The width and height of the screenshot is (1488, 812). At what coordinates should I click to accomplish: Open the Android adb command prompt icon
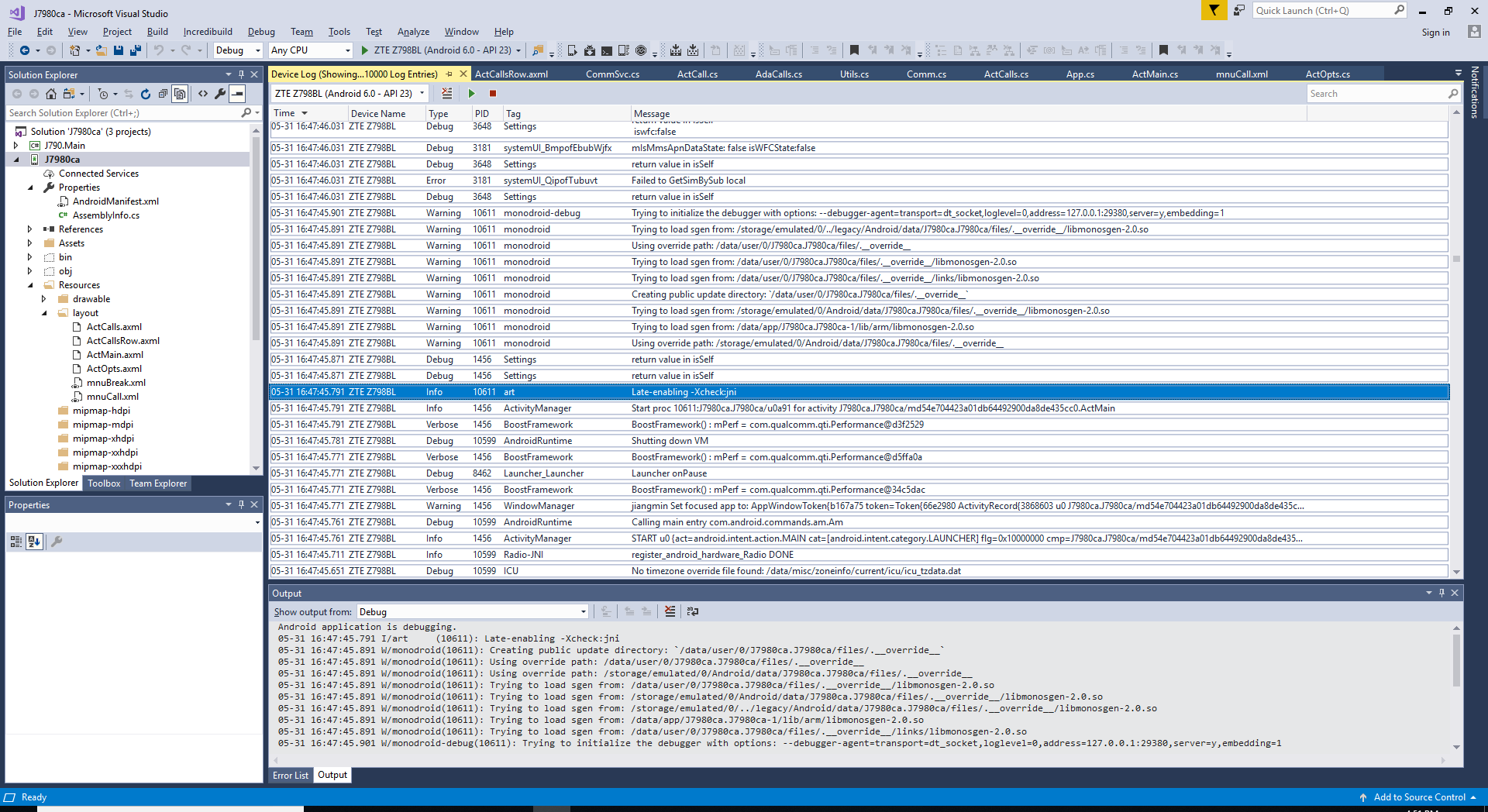tap(607, 50)
